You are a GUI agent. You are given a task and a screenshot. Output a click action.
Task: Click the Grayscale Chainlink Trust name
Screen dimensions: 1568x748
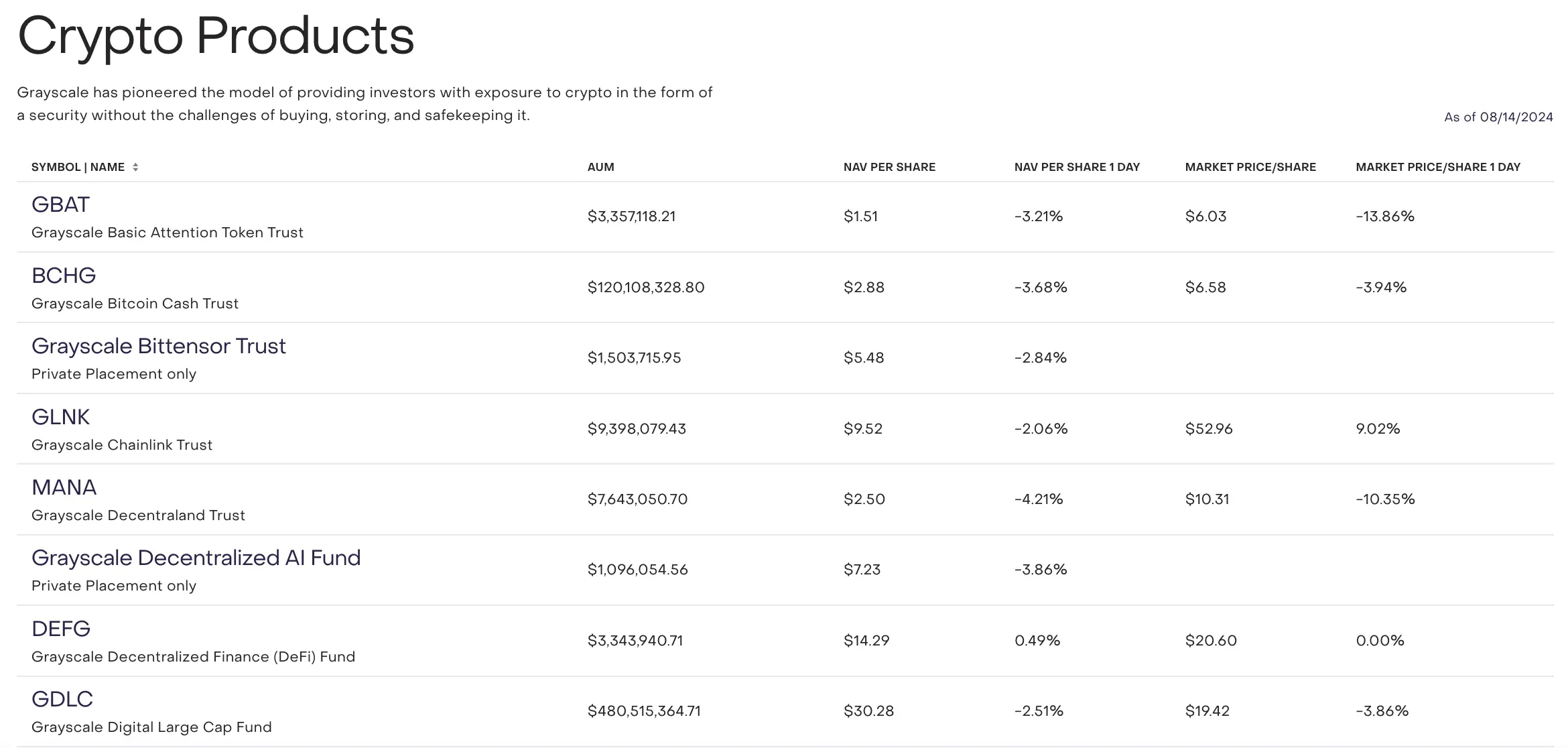122,445
